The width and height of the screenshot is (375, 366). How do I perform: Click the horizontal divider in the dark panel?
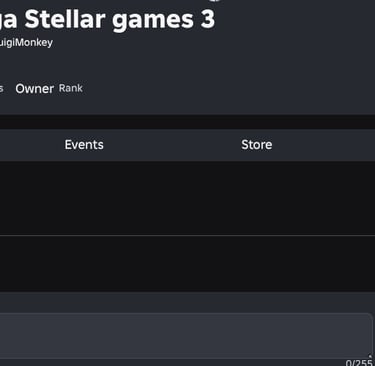click(187, 235)
